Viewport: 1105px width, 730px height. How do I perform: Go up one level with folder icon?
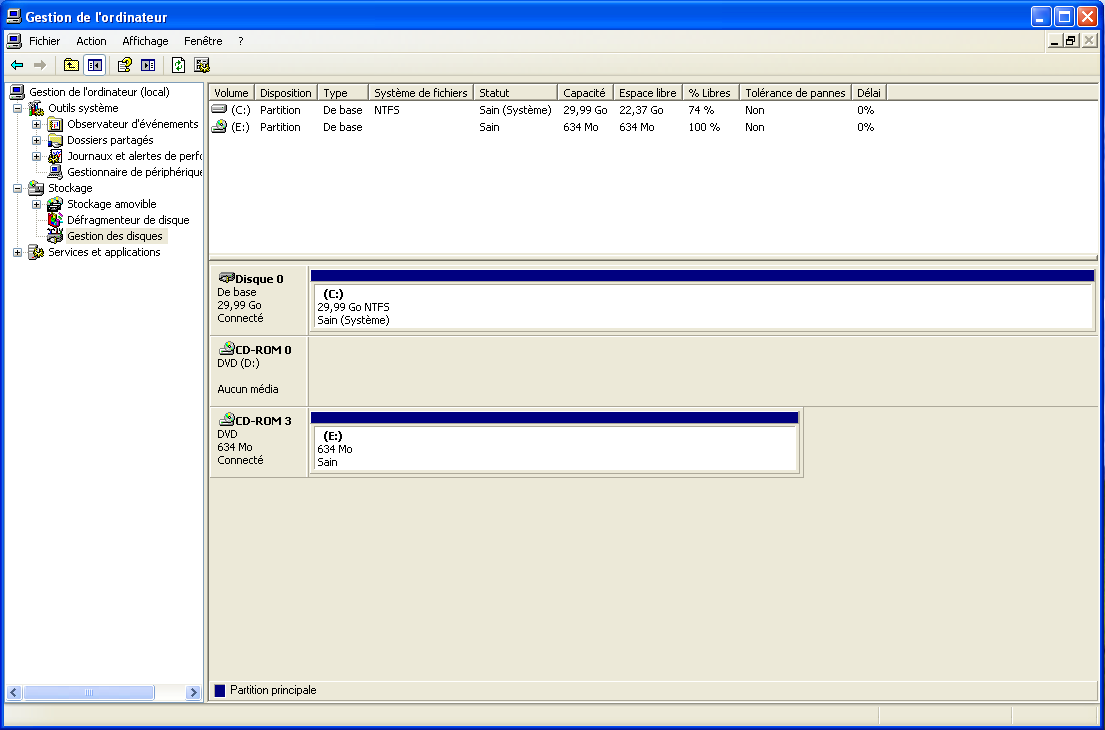71,66
